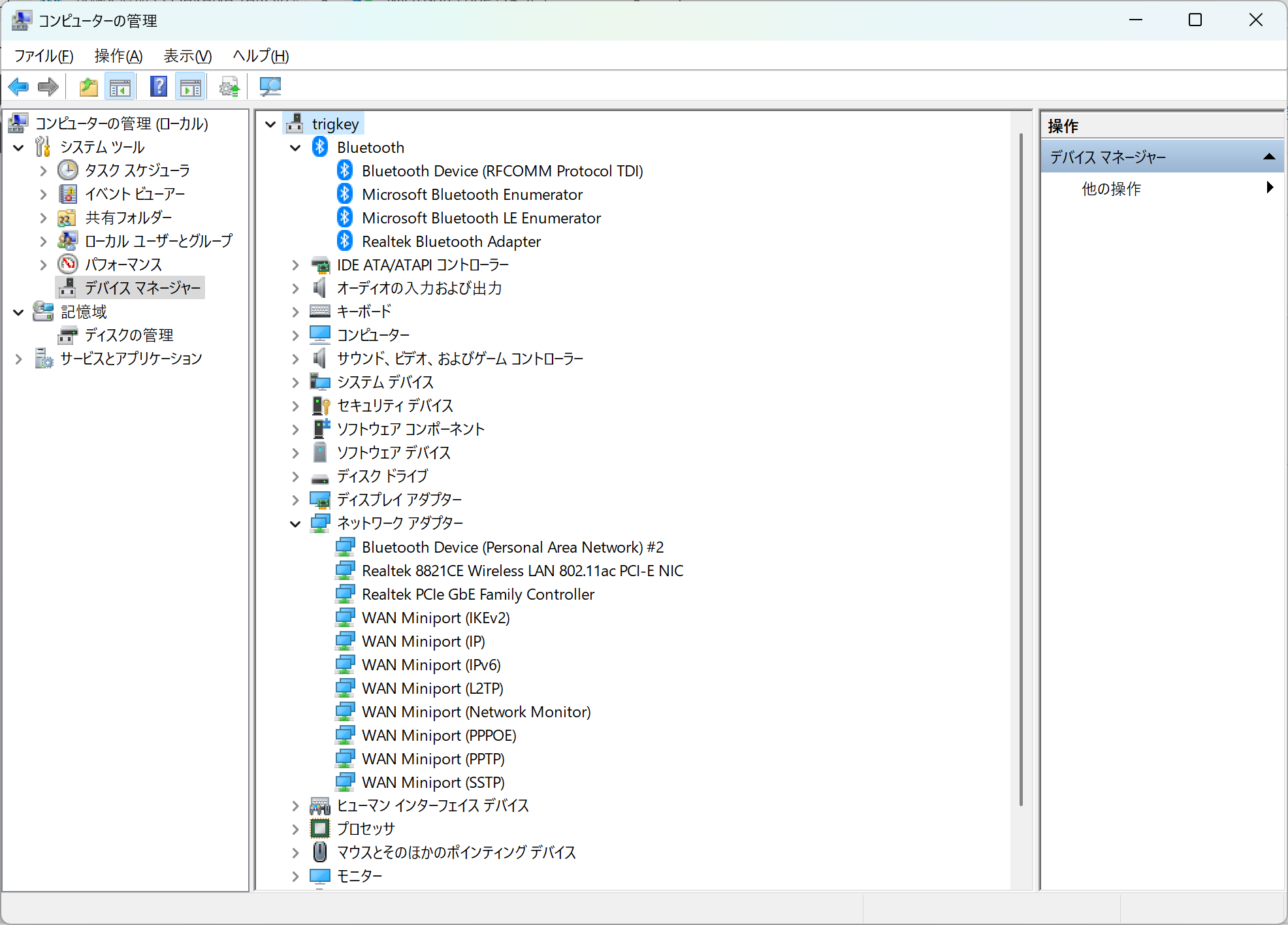
Task: Click the マウス pointing devices icon
Action: pos(320,852)
